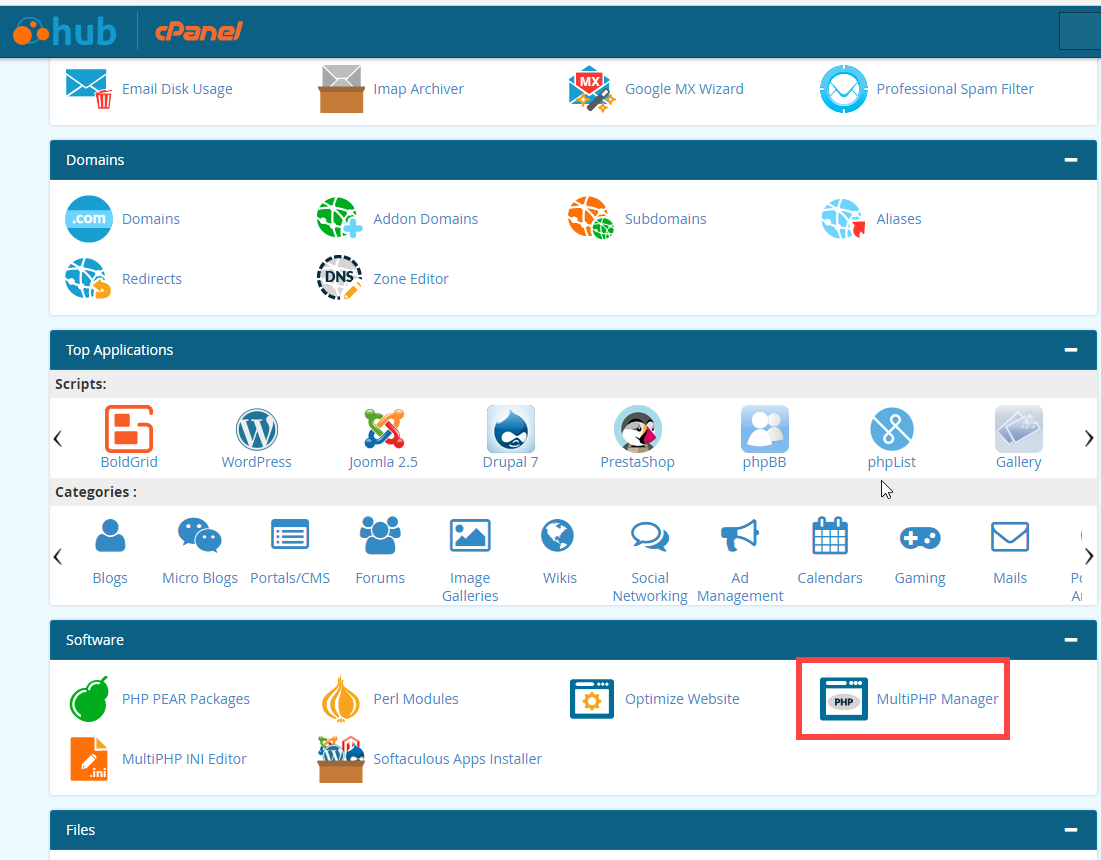Collapse the Files section

coord(1070,830)
